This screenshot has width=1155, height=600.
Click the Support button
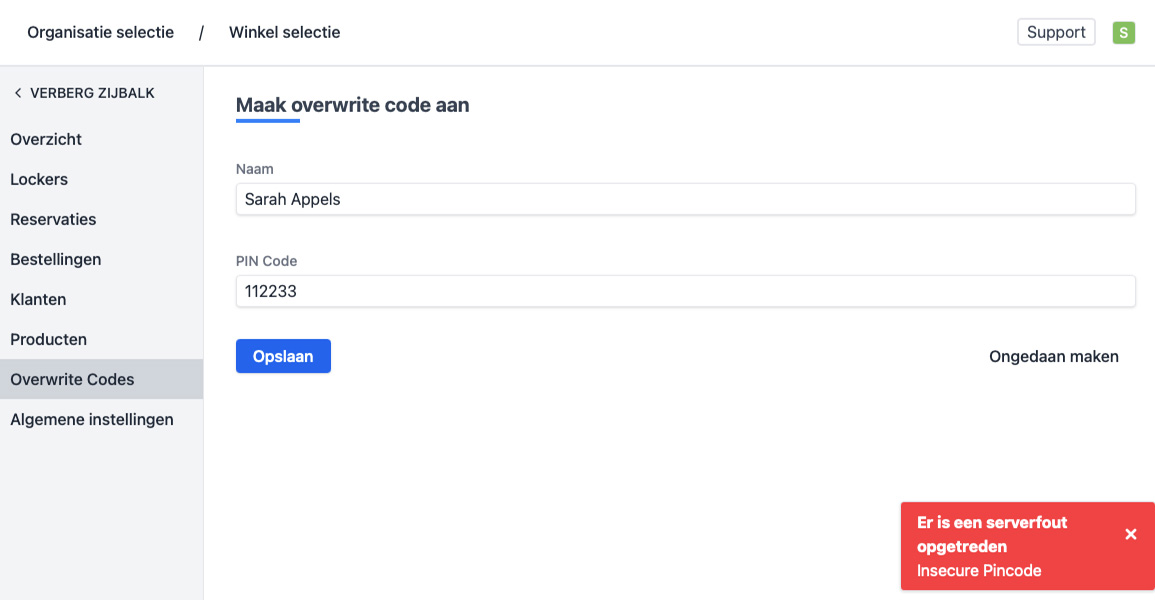coord(1056,33)
